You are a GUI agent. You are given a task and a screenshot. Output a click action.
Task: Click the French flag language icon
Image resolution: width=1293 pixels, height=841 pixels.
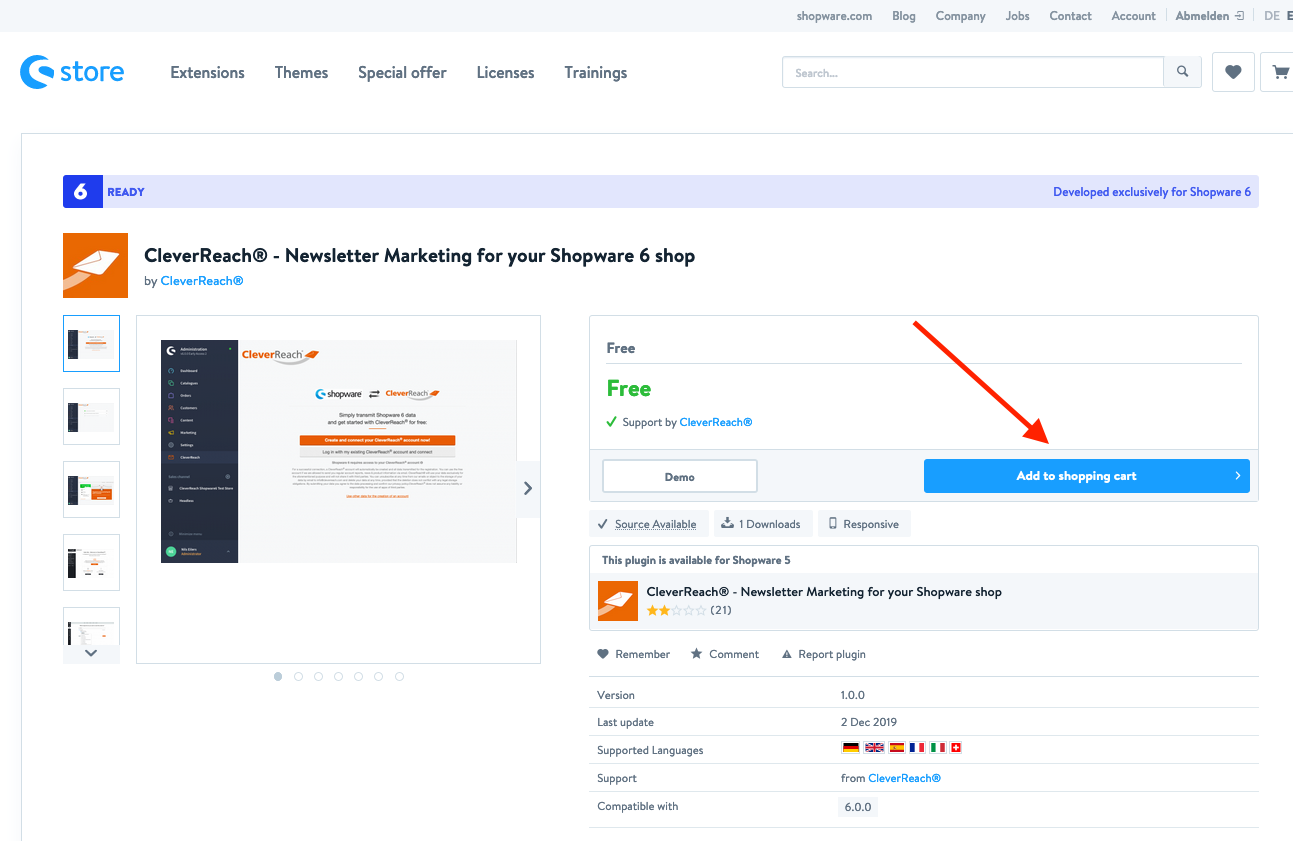click(917, 747)
